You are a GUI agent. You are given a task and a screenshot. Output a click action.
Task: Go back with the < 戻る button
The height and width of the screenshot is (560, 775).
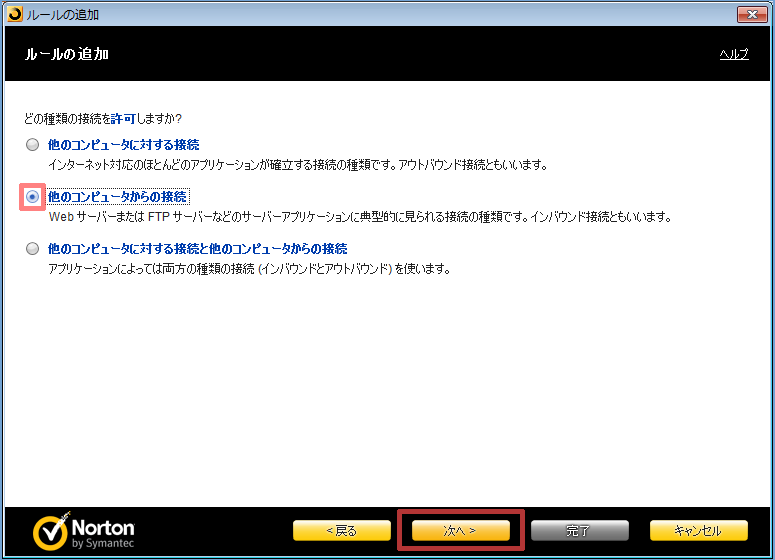[342, 530]
